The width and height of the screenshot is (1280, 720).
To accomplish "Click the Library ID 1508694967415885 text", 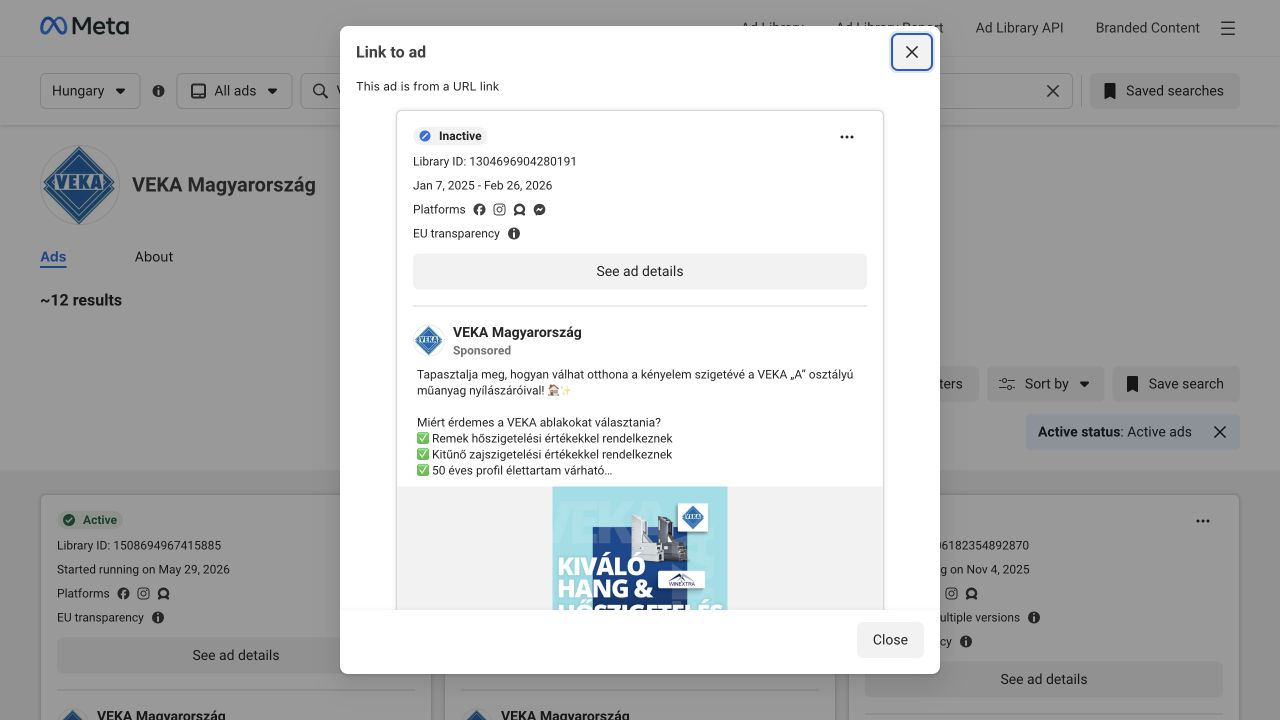I will 139,545.
